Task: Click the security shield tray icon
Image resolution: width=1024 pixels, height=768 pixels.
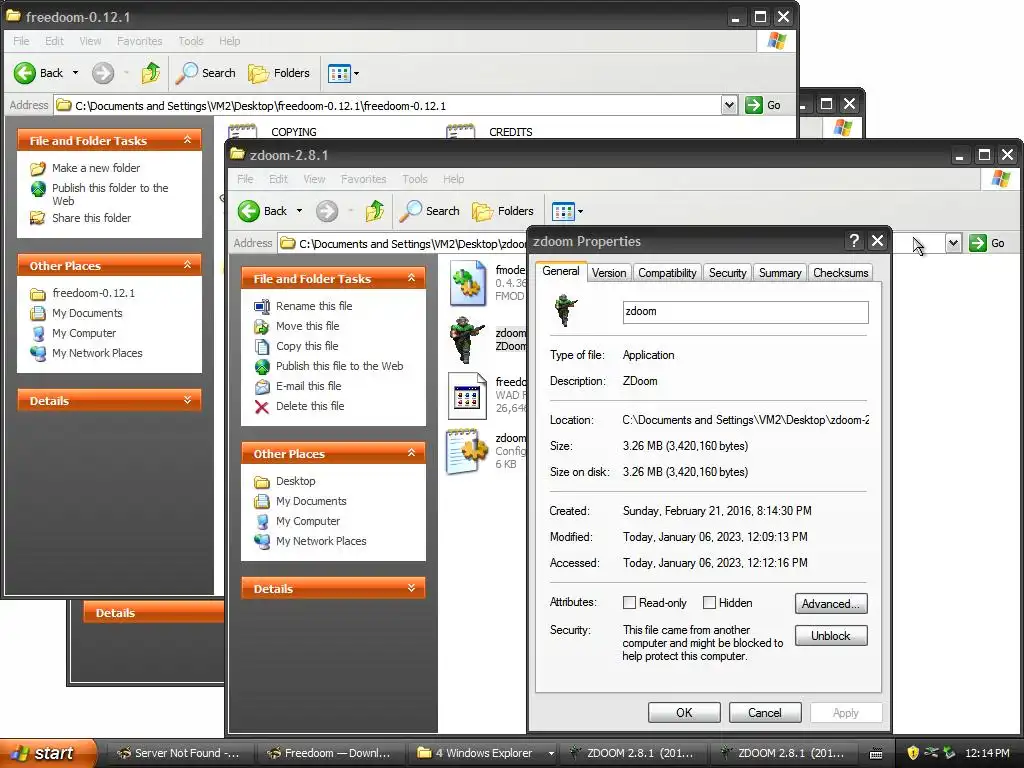Action: 913,753
